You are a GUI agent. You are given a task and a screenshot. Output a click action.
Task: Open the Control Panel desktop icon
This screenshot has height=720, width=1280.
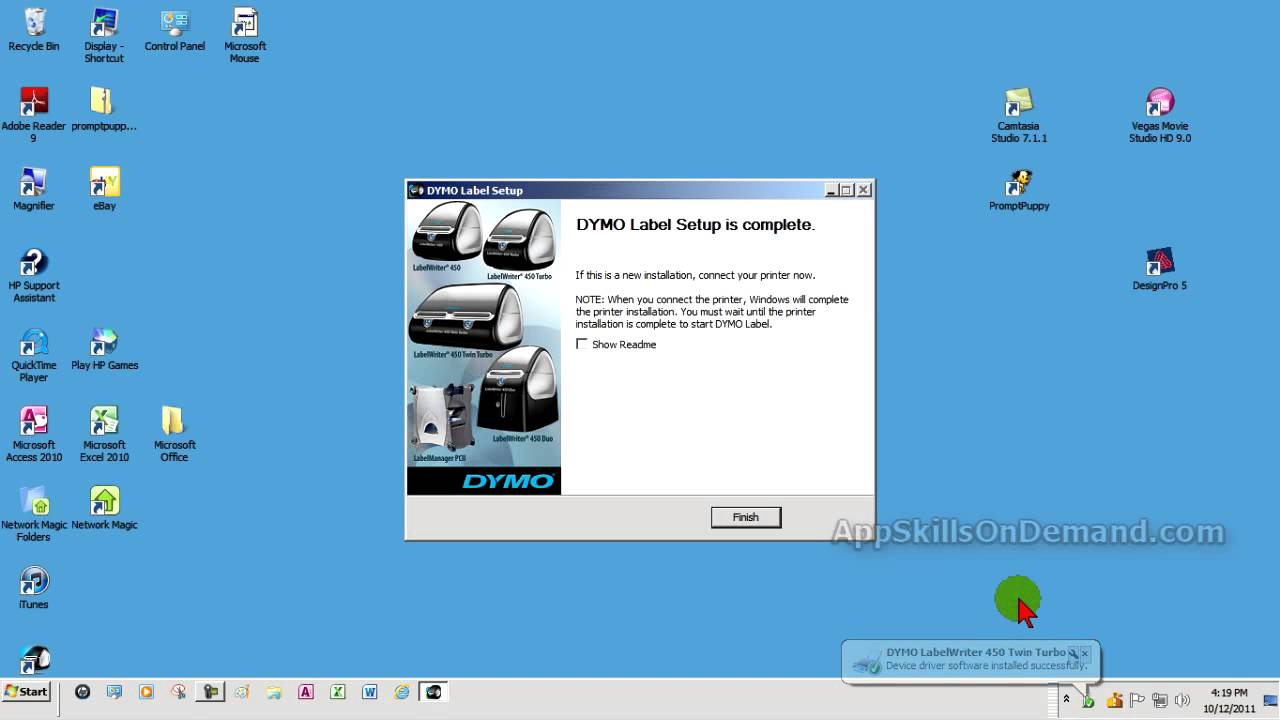click(x=174, y=29)
